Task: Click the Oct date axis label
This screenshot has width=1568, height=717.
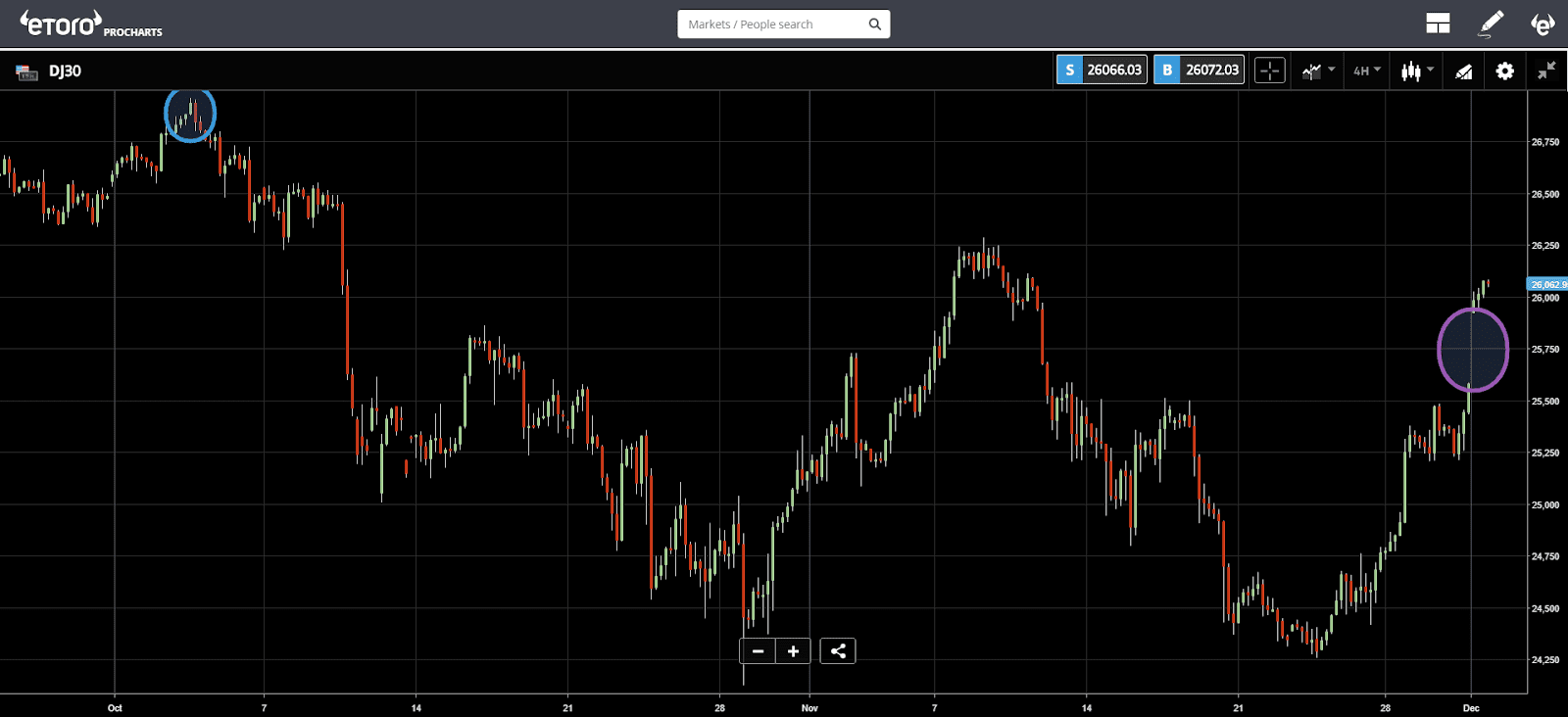Action: (x=115, y=707)
